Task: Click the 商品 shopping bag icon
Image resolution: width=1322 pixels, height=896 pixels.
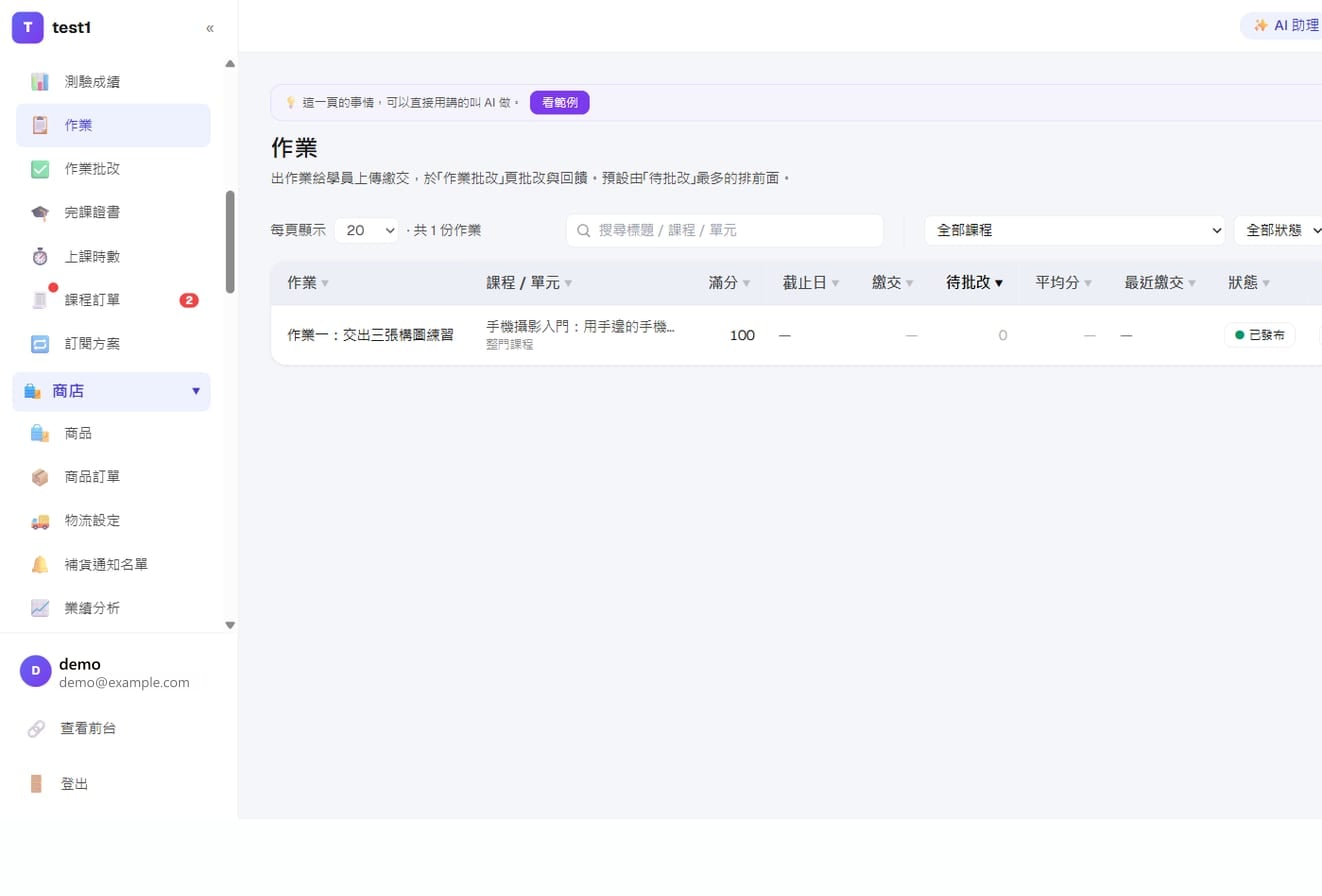Action: click(40, 433)
